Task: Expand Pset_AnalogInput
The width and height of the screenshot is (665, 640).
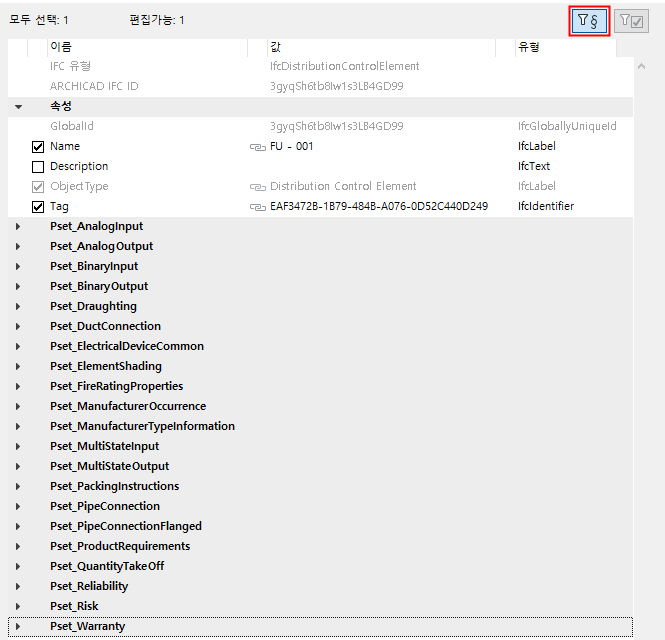Action: (18, 226)
